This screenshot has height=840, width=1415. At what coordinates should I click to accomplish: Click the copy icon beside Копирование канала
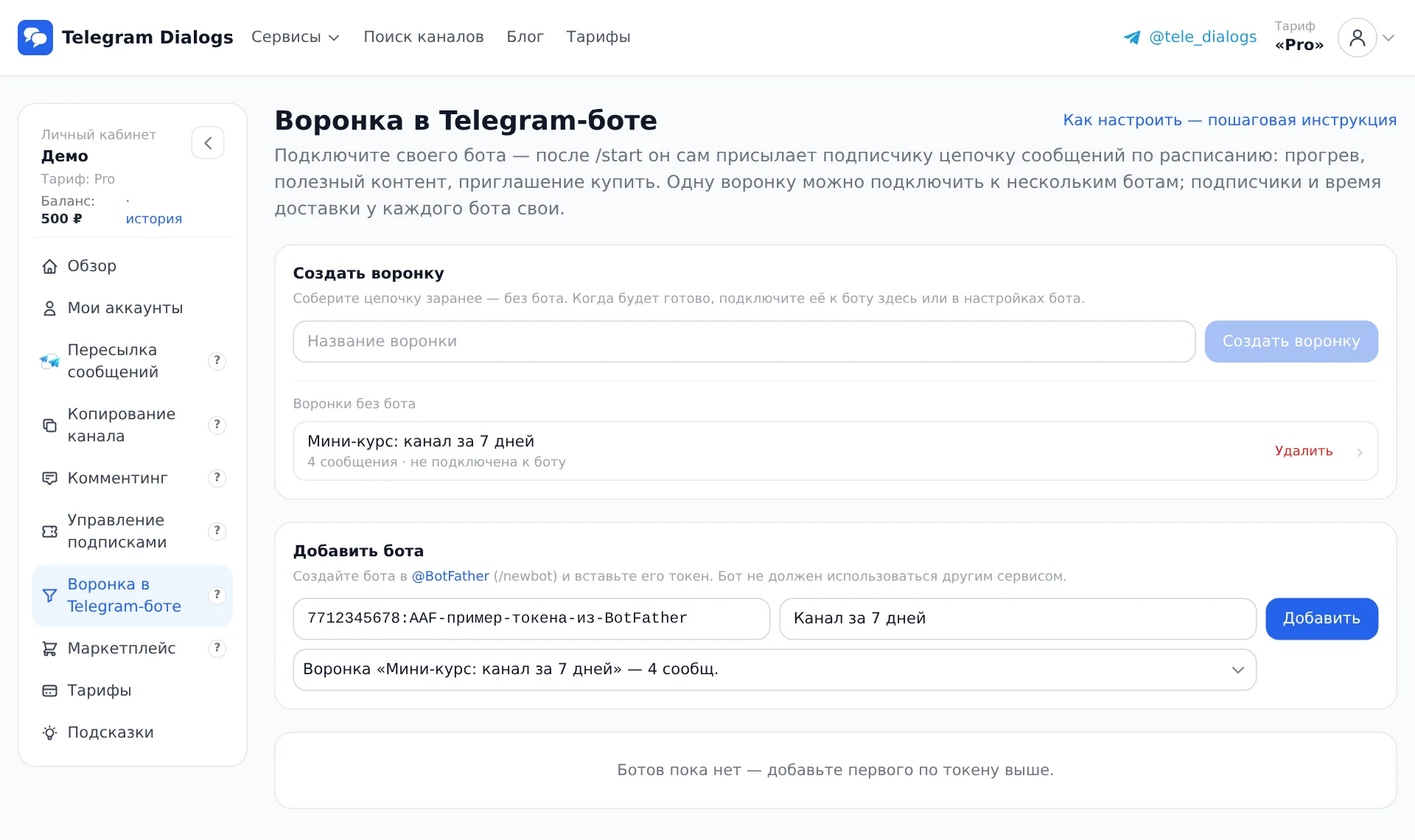(49, 425)
